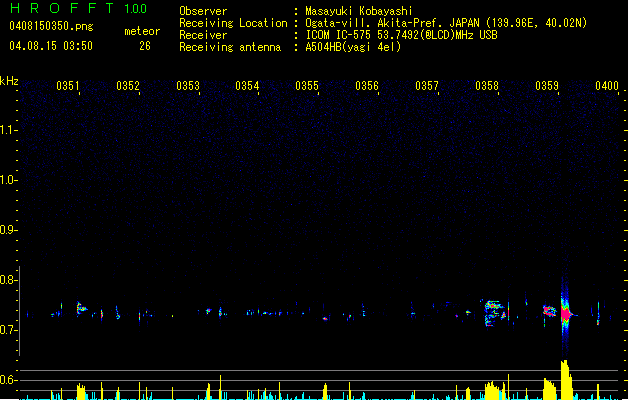Viewport: 629px width, 400px height.
Task: Click the bright red meteor echo after 0359
Action: coord(566,314)
